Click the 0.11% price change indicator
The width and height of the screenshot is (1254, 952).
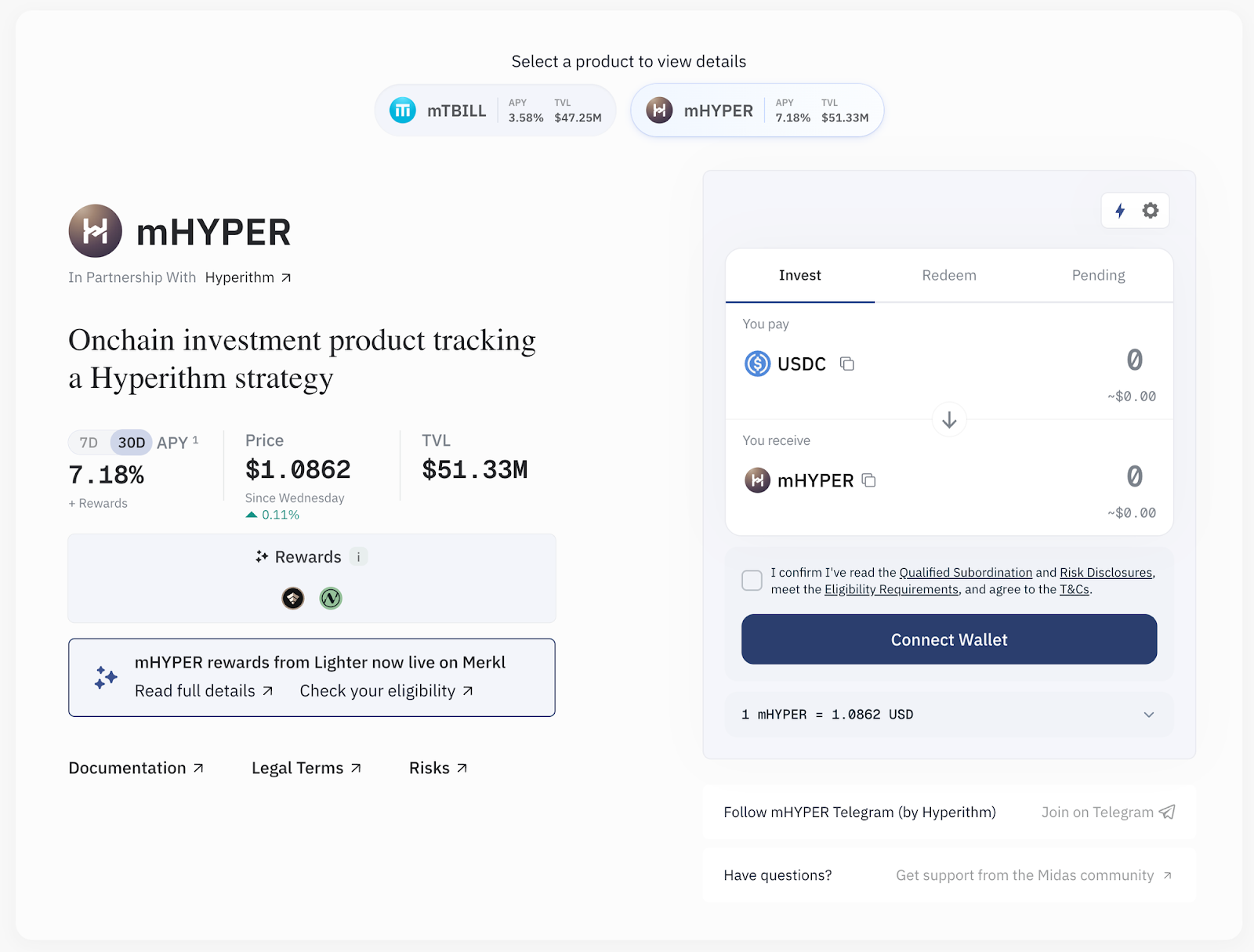273,515
